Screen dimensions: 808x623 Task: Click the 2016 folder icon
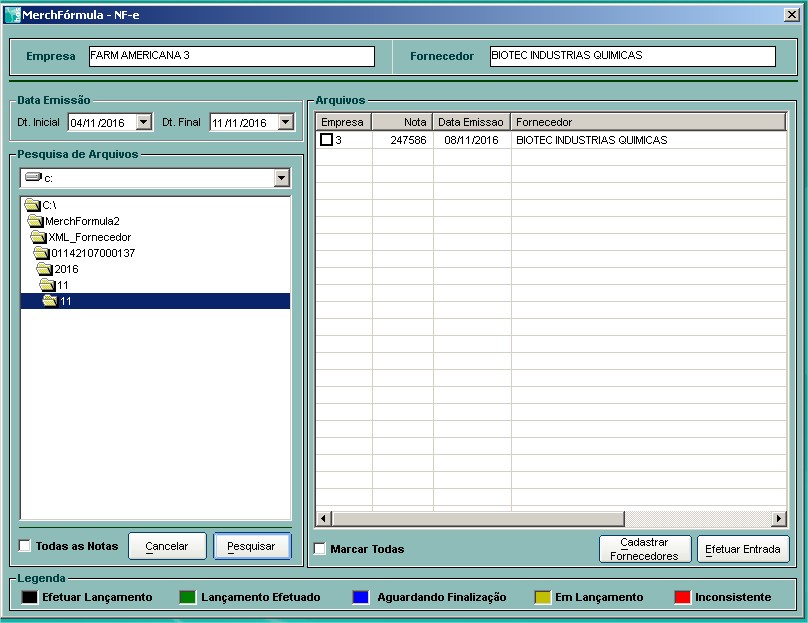click(45, 269)
